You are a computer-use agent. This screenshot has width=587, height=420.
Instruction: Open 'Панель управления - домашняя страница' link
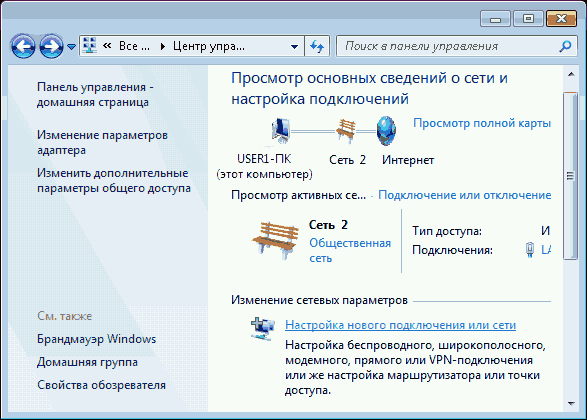[95, 94]
